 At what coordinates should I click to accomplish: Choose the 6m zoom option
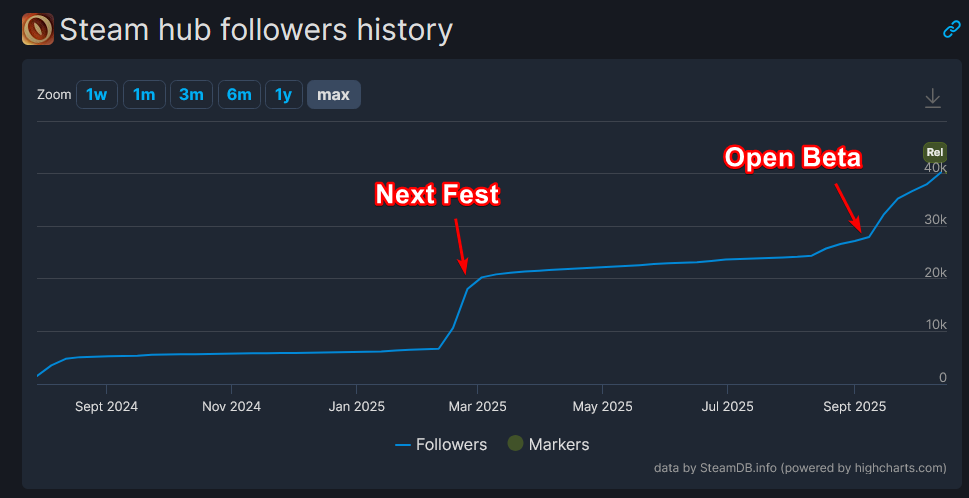click(239, 95)
